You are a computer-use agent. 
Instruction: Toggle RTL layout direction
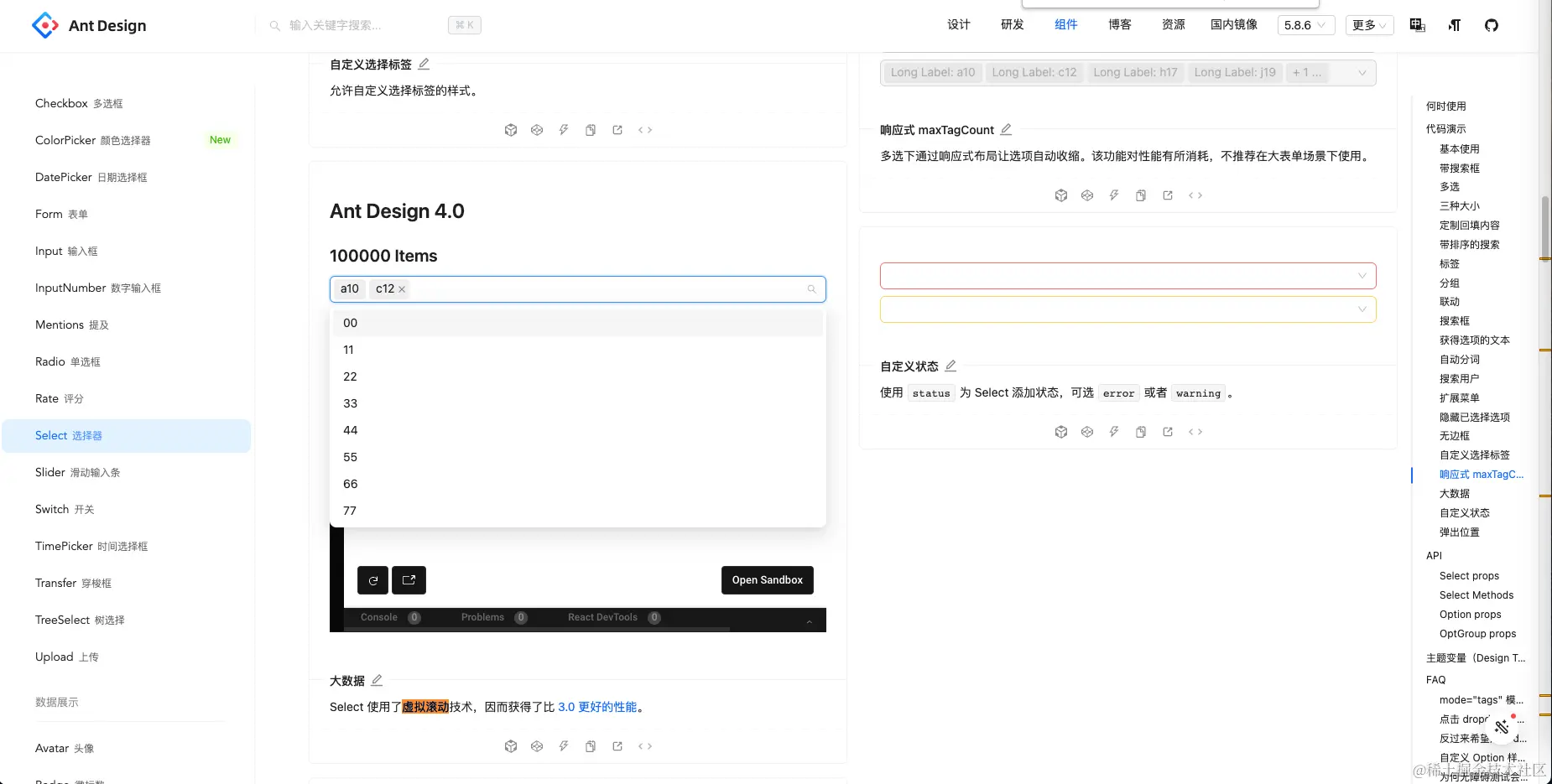1454,26
